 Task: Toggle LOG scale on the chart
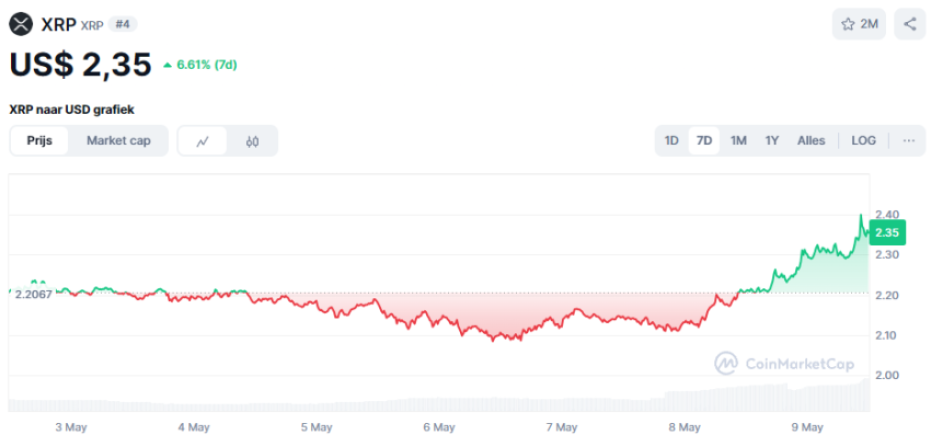click(x=863, y=141)
